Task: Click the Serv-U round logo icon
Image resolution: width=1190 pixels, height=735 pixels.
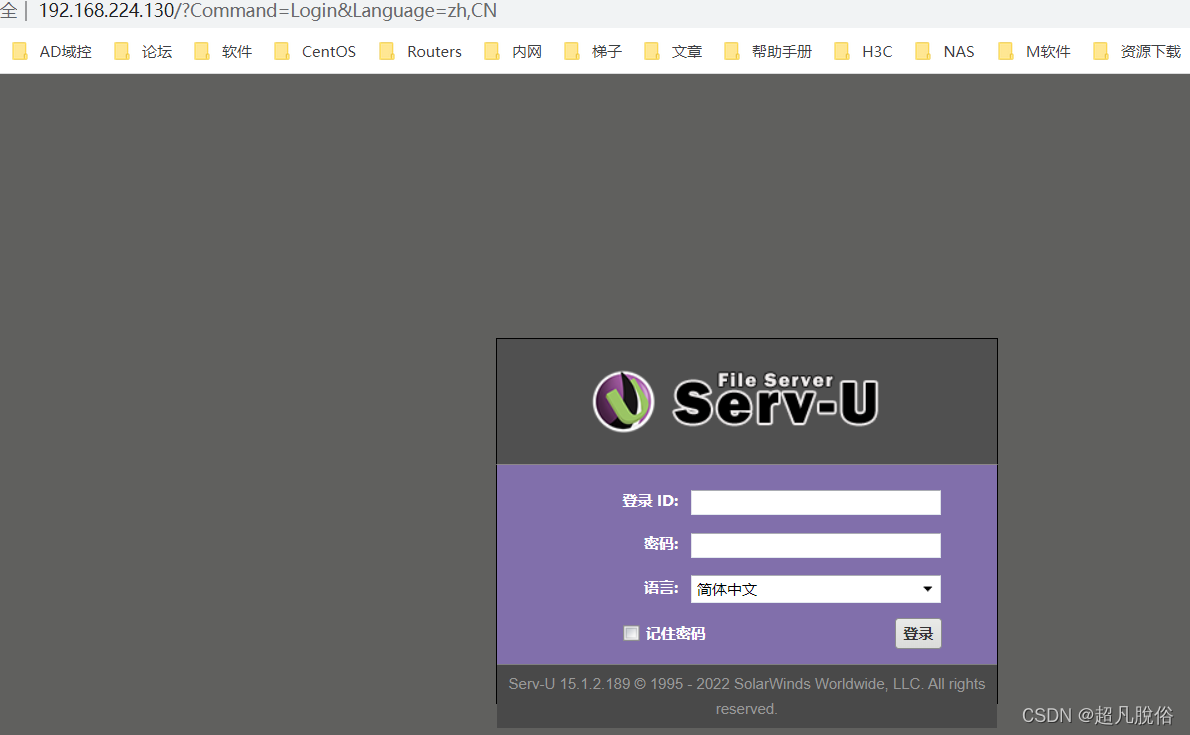Action: click(623, 401)
